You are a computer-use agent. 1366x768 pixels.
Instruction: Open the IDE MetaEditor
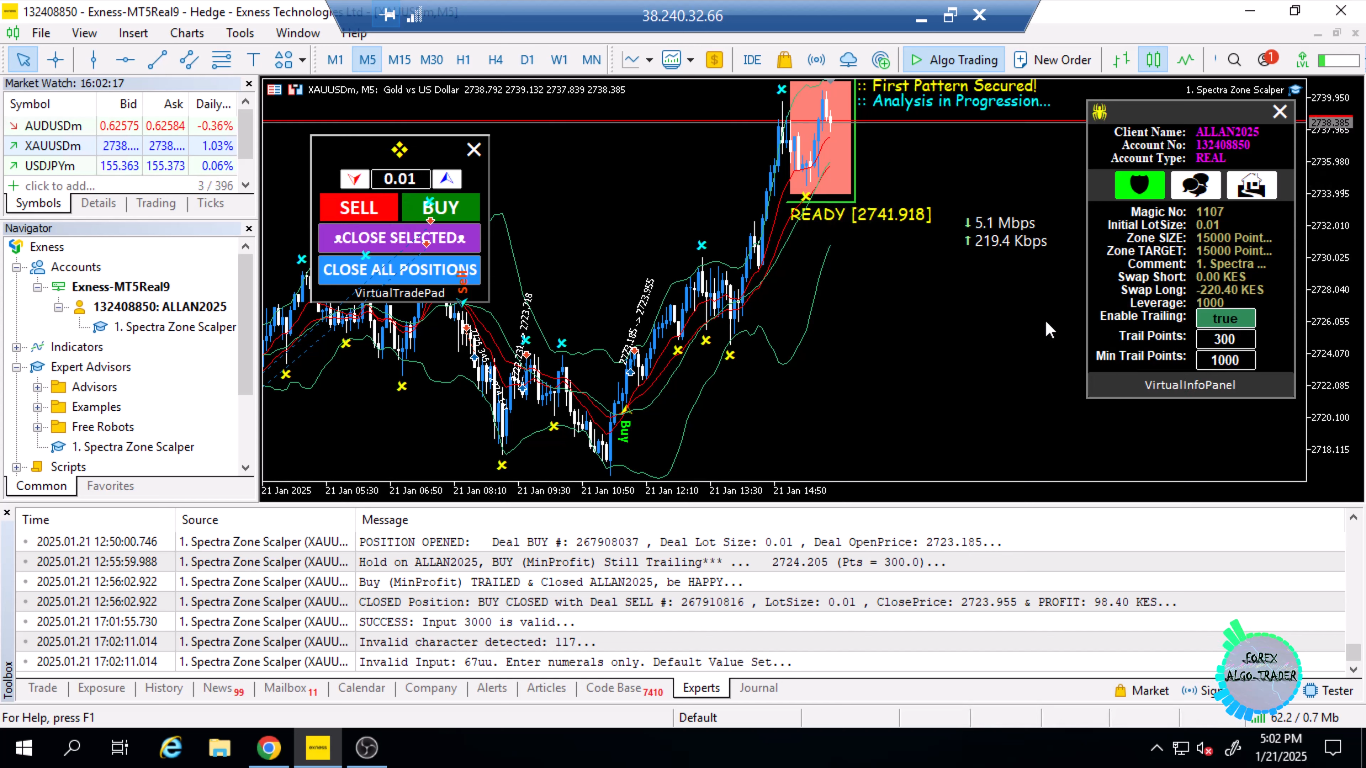pyautogui.click(x=752, y=60)
